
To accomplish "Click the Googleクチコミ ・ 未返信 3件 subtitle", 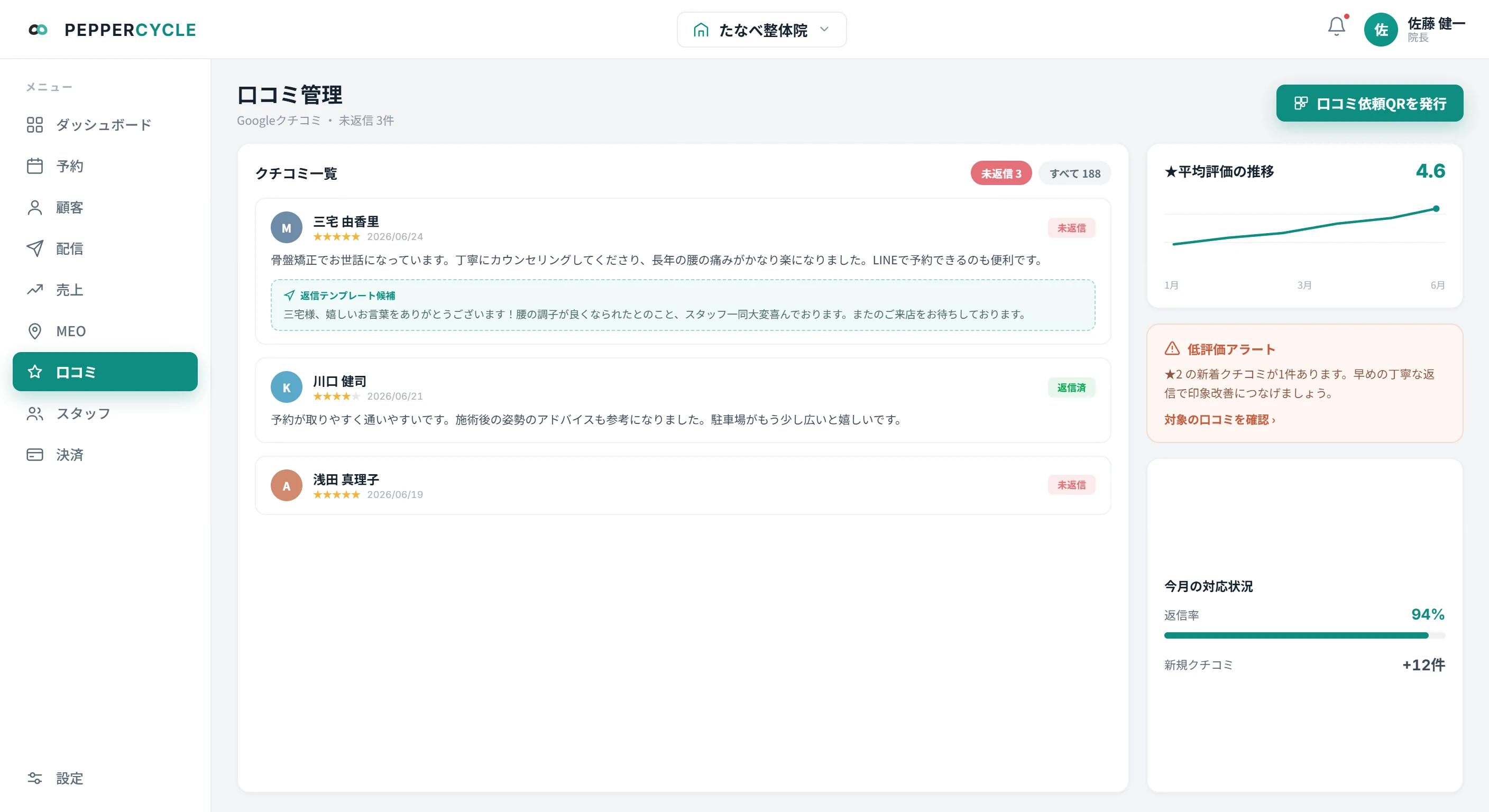I will pyautogui.click(x=315, y=120).
